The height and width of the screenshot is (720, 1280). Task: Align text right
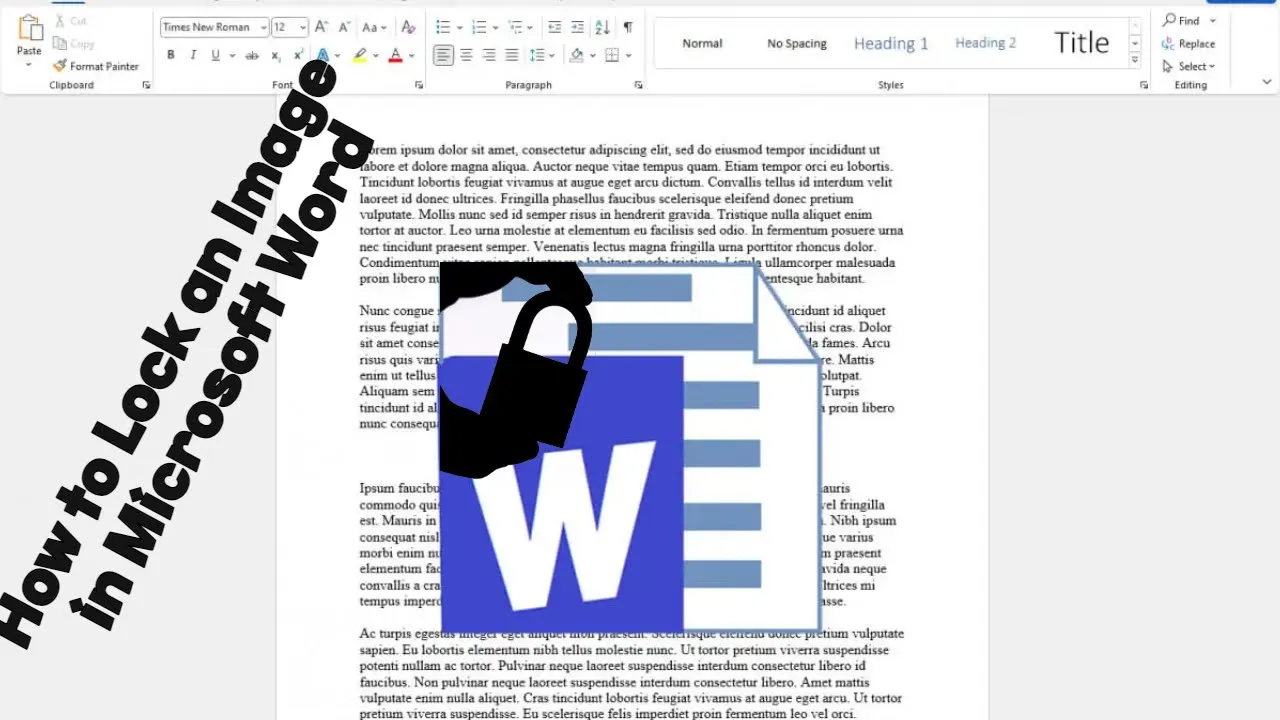click(489, 55)
